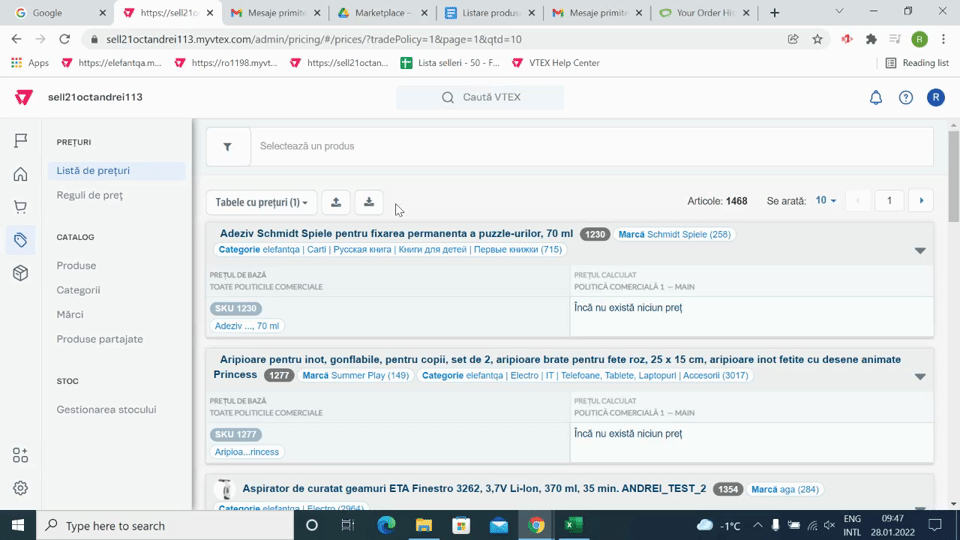Click the price tag icon in sidebar
This screenshot has width=960, height=540.
20,240
